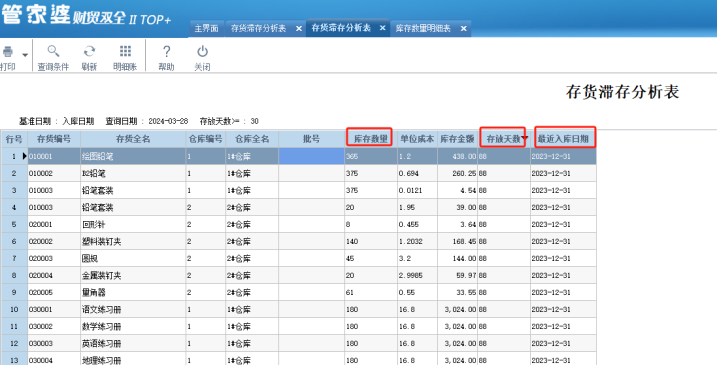The image size is (718, 365).
Task: Select 铅笔套装 in row 4
Action: pos(133,207)
